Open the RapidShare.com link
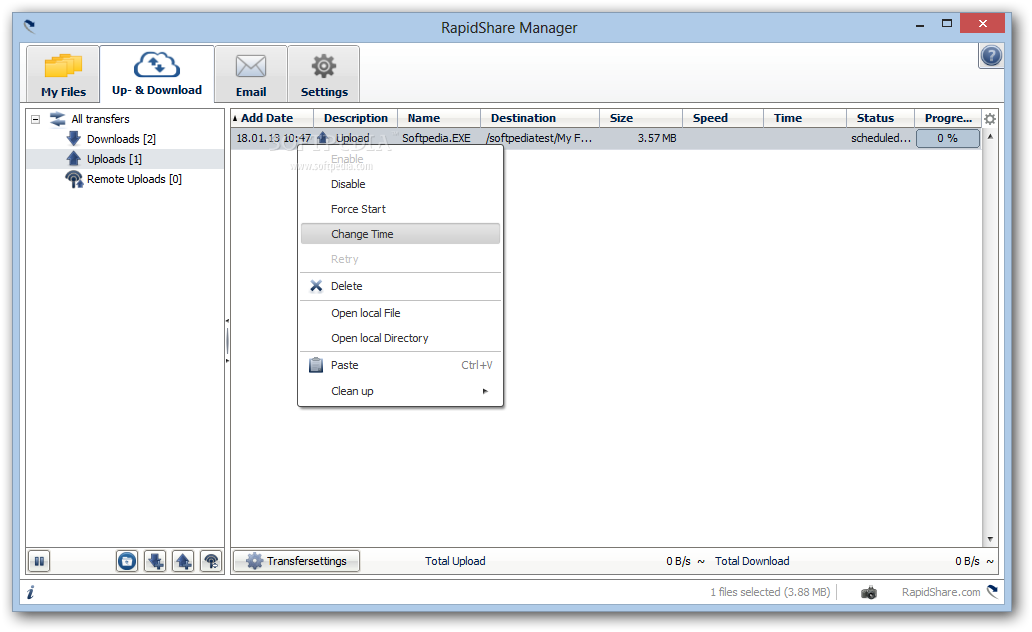1032x632 pixels. tap(941, 592)
